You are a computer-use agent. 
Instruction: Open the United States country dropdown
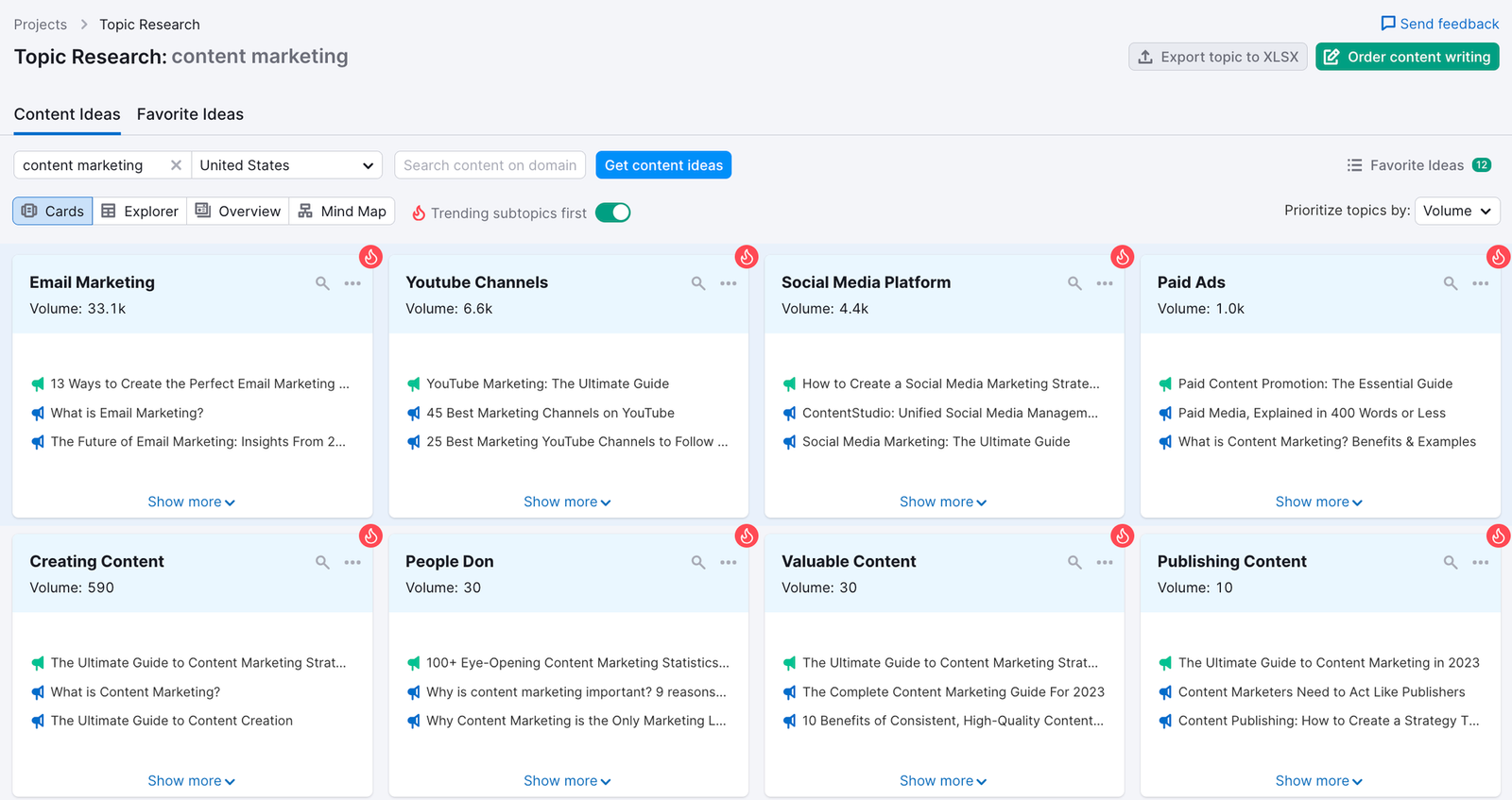[286, 165]
